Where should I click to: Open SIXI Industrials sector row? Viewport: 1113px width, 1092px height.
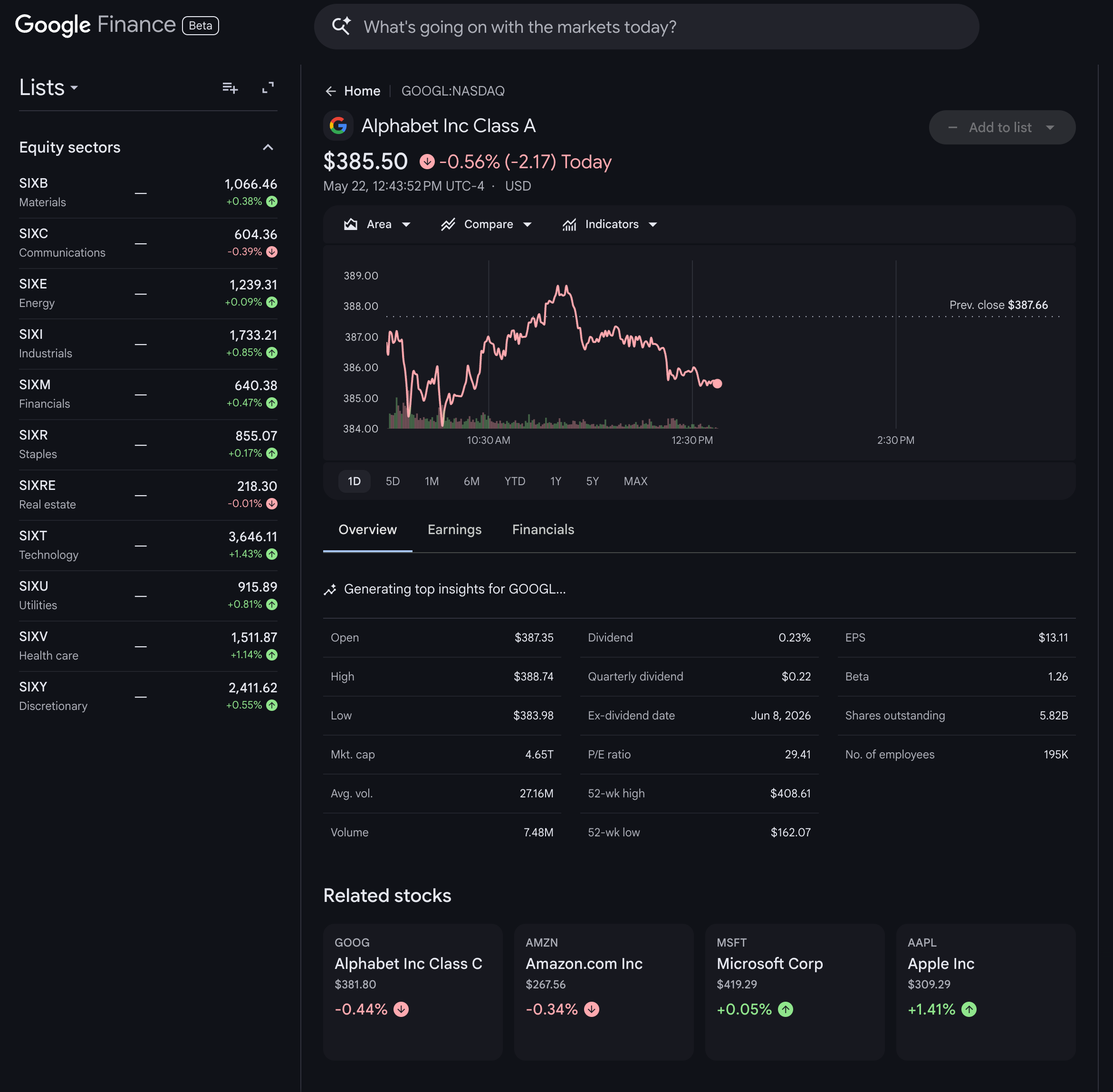[148, 344]
